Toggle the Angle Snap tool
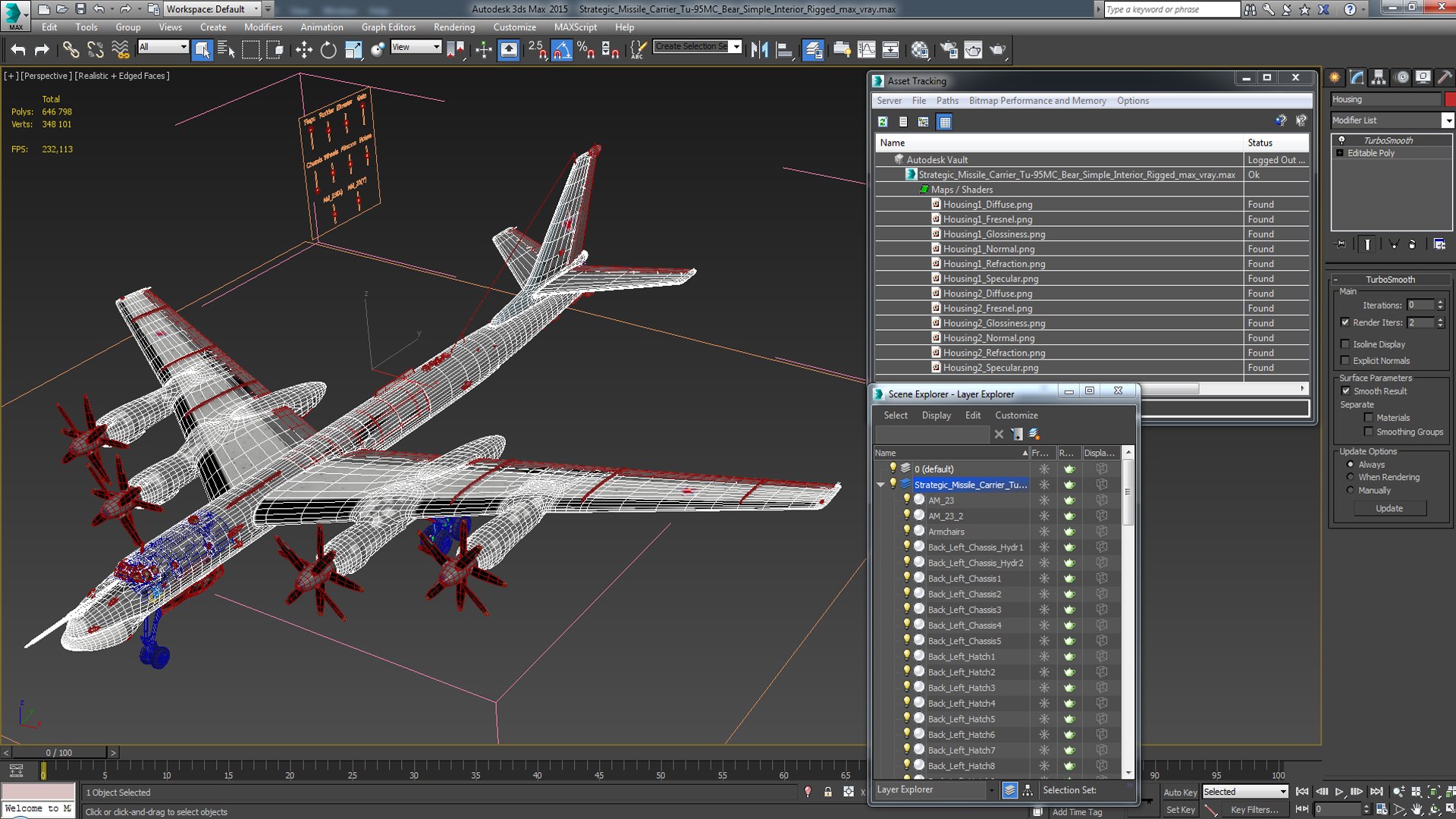 pos(562,50)
